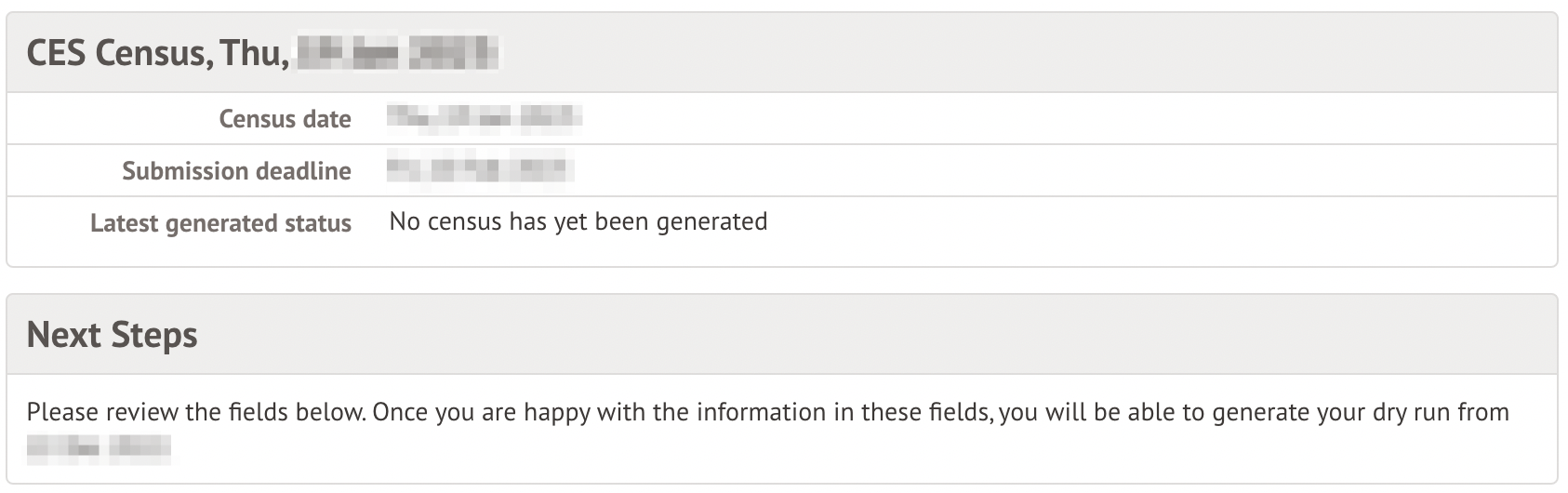This screenshot has width=1568, height=493.
Task: Click "Thu," in the census heading
Action: point(254,53)
